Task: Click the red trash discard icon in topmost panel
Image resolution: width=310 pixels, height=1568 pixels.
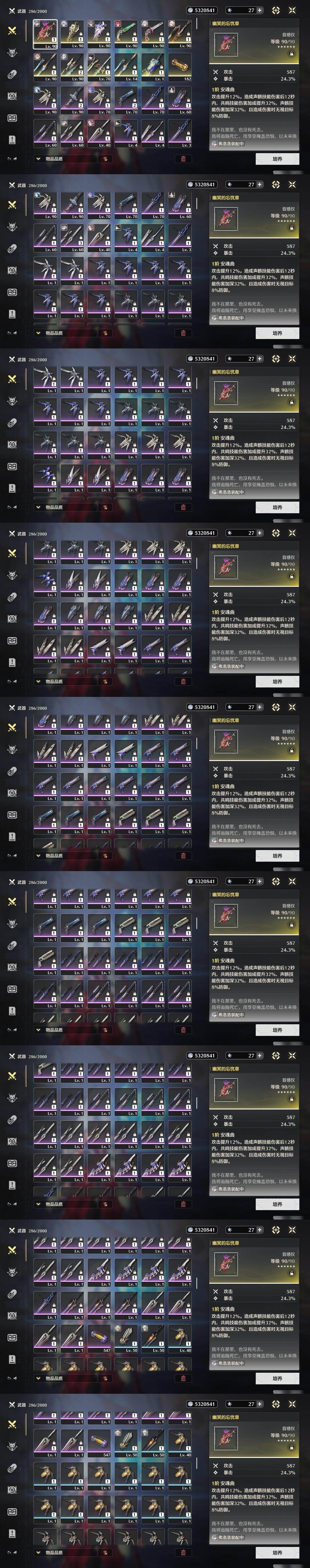Action: click(183, 159)
